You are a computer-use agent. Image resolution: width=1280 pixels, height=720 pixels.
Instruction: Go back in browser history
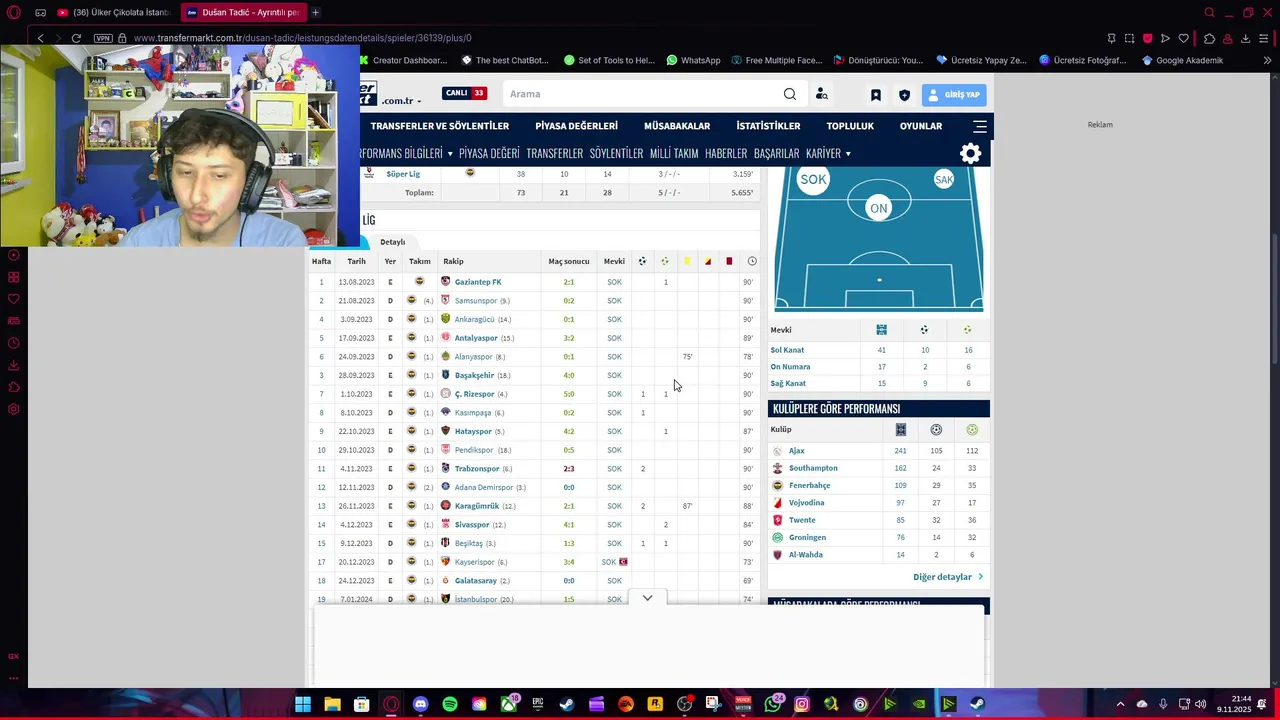tap(40, 38)
